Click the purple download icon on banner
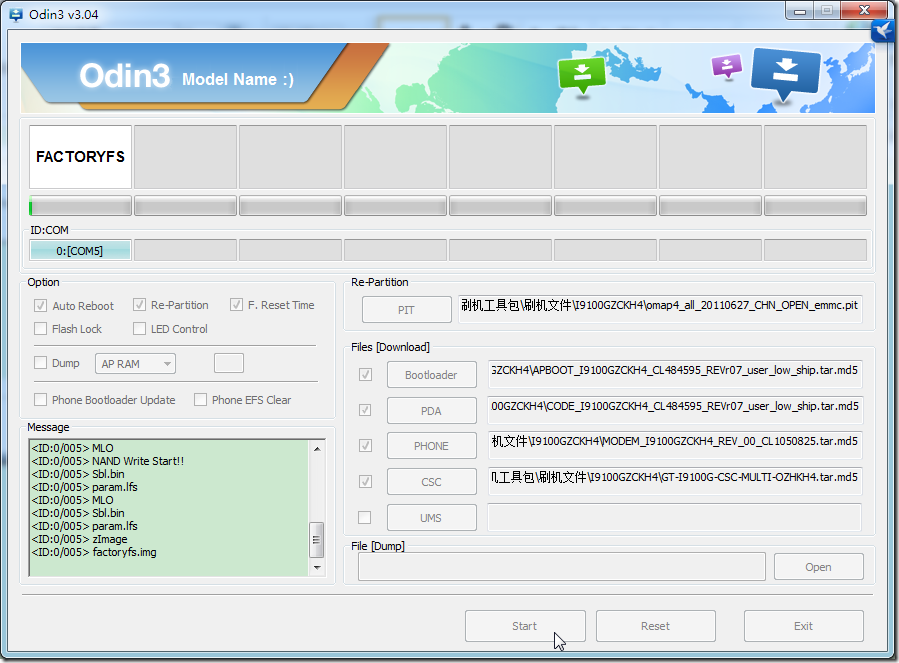899x663 pixels. (x=726, y=65)
